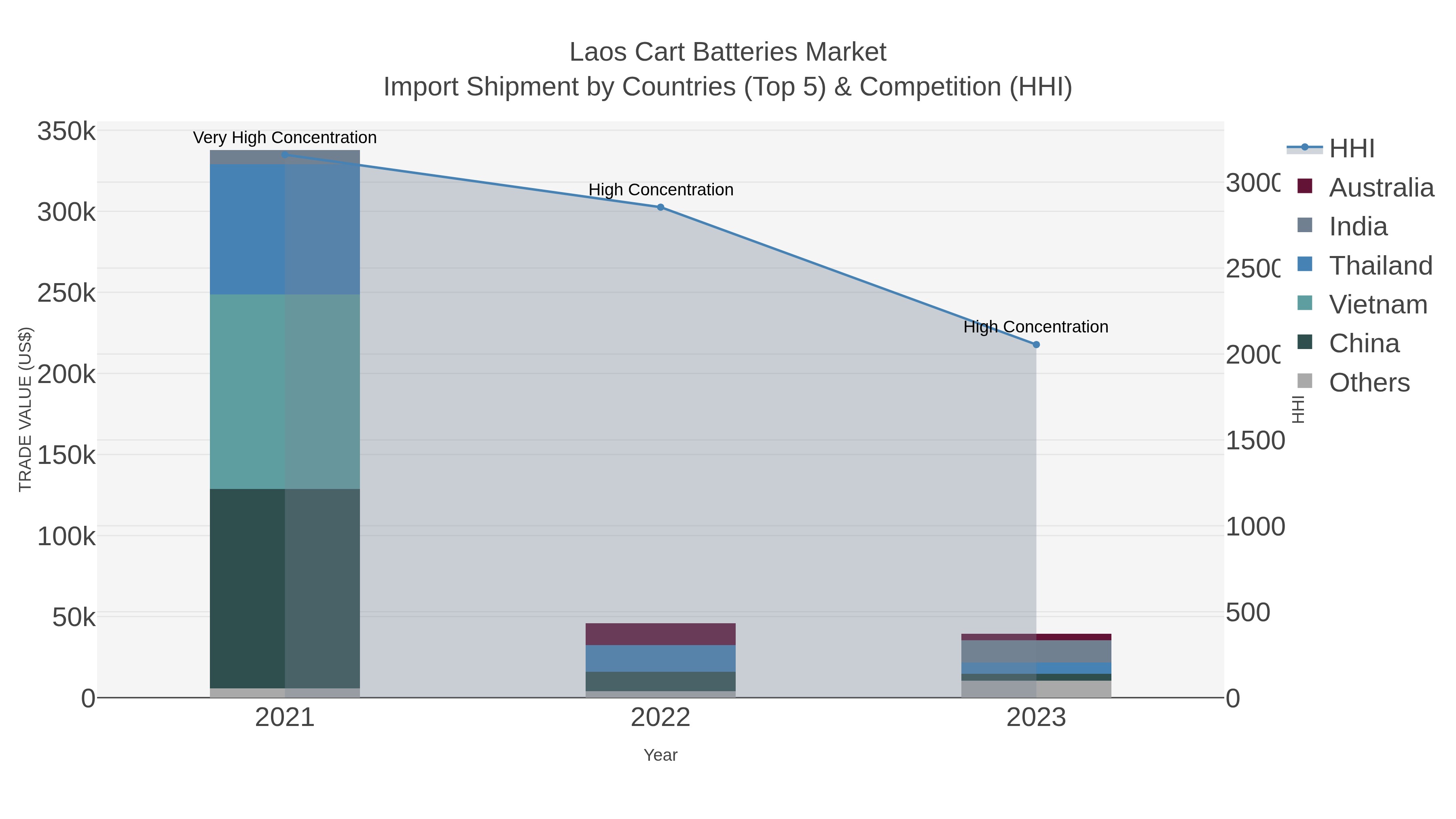Image resolution: width=1456 pixels, height=819 pixels.
Task: Click the 2021 x-axis tick label
Action: click(285, 718)
